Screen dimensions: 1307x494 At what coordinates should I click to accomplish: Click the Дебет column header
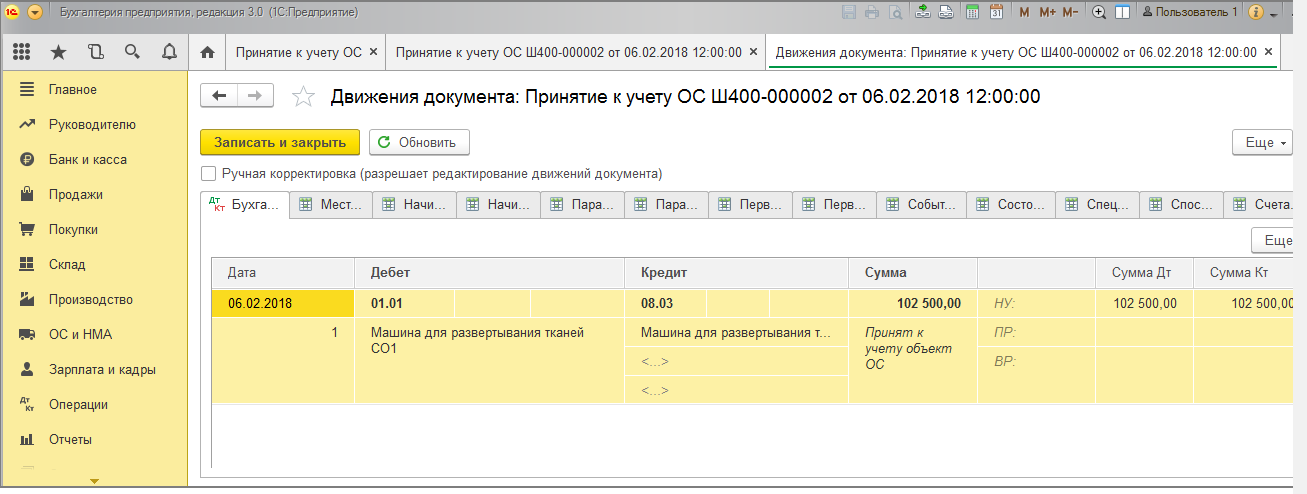click(x=490, y=272)
